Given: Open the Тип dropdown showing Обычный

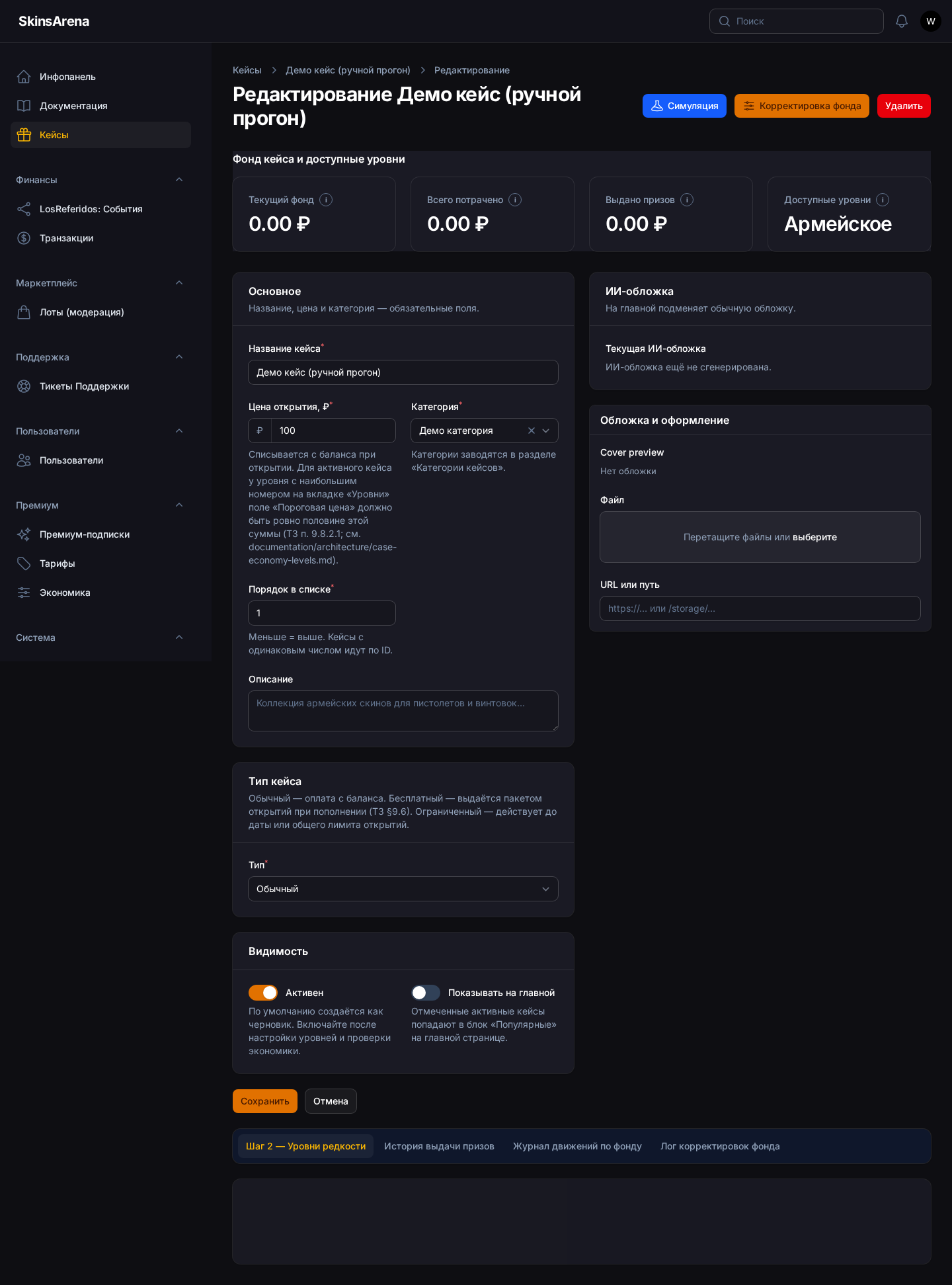Looking at the screenshot, I should tap(403, 889).
